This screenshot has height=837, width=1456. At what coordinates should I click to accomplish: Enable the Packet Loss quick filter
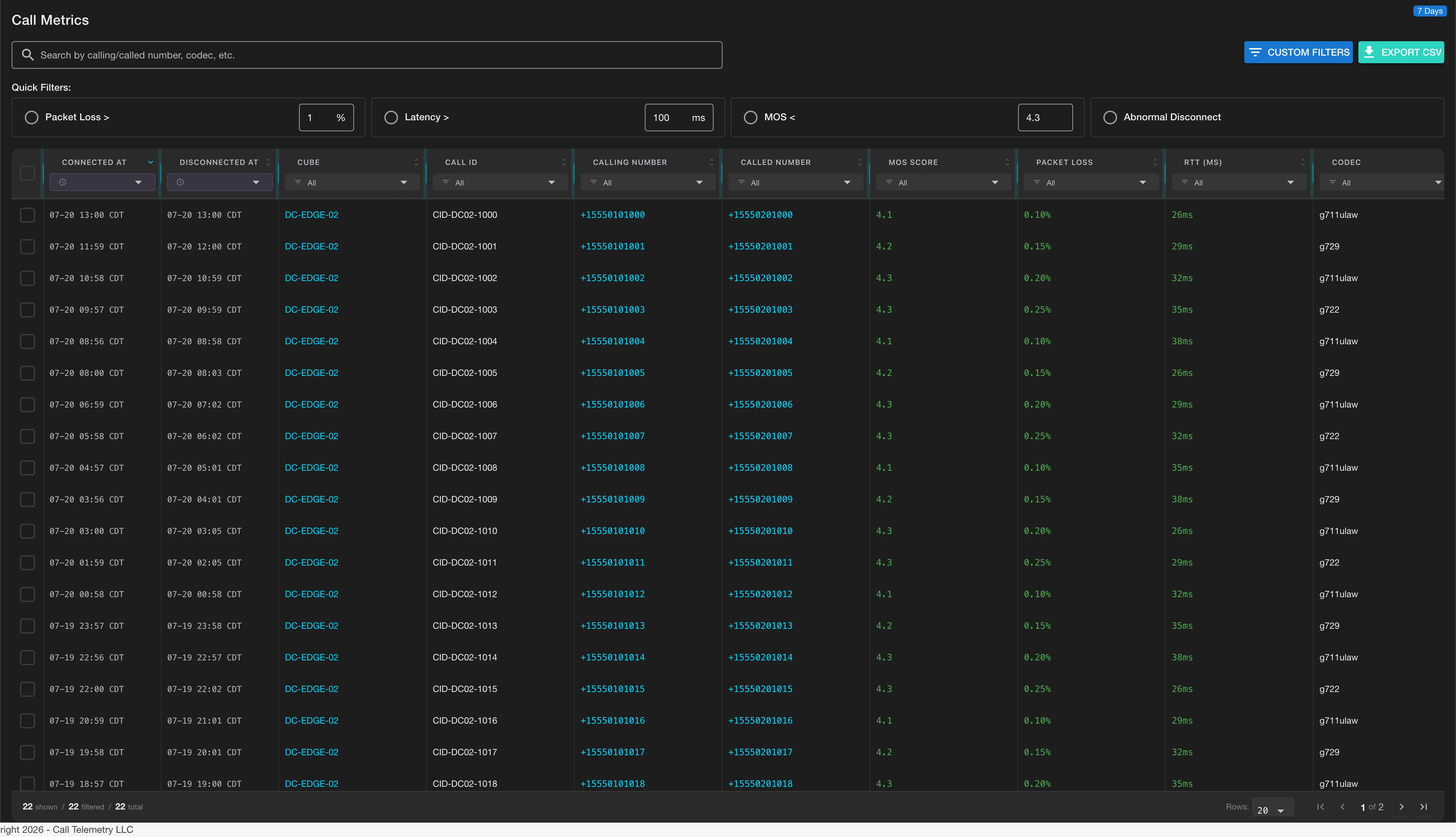coord(32,117)
